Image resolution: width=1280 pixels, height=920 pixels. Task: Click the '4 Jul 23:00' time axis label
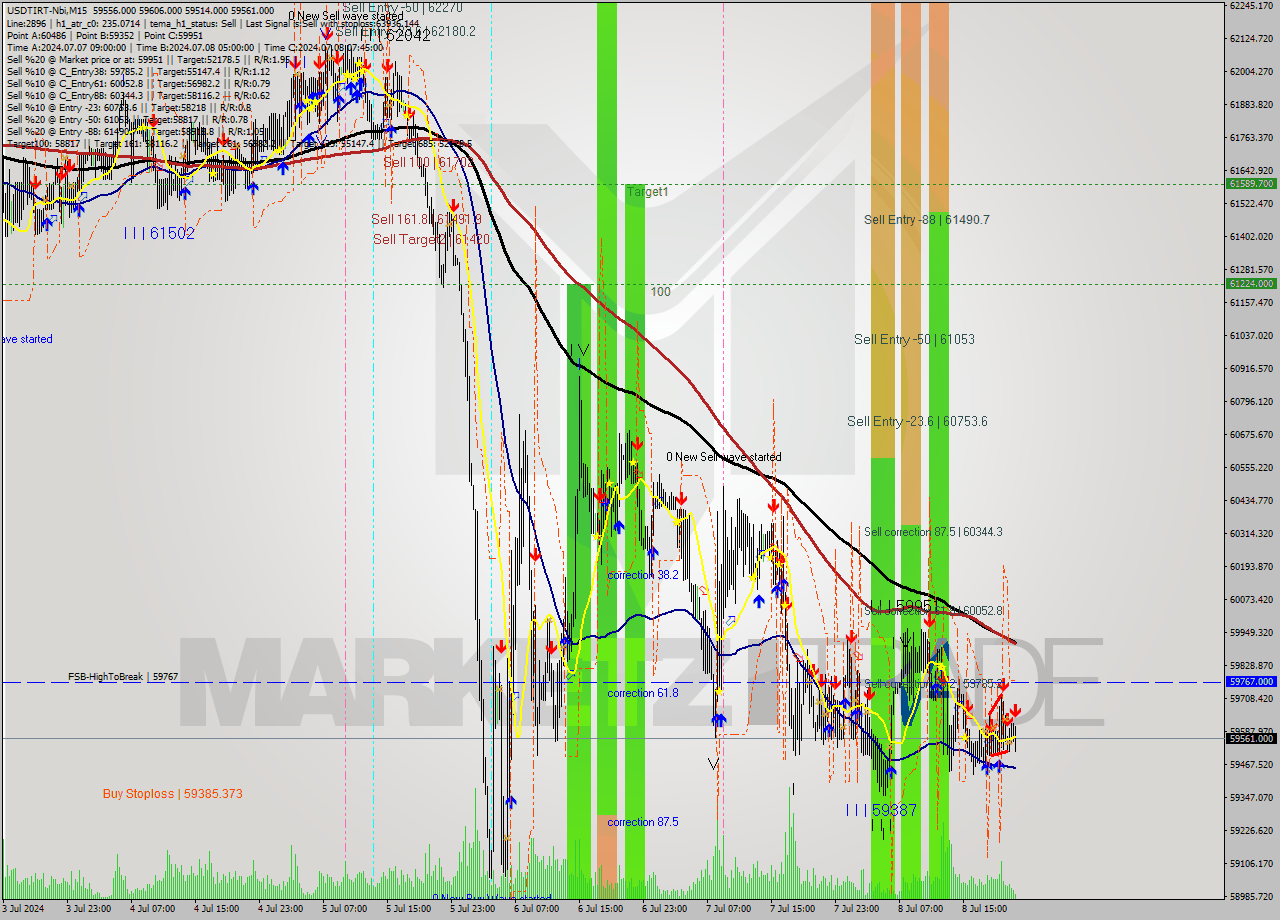pyautogui.click(x=283, y=909)
